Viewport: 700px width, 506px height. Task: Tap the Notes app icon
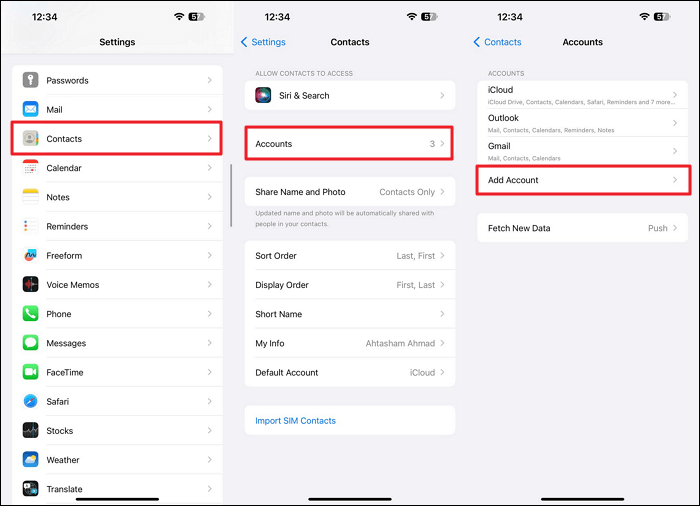[30, 197]
